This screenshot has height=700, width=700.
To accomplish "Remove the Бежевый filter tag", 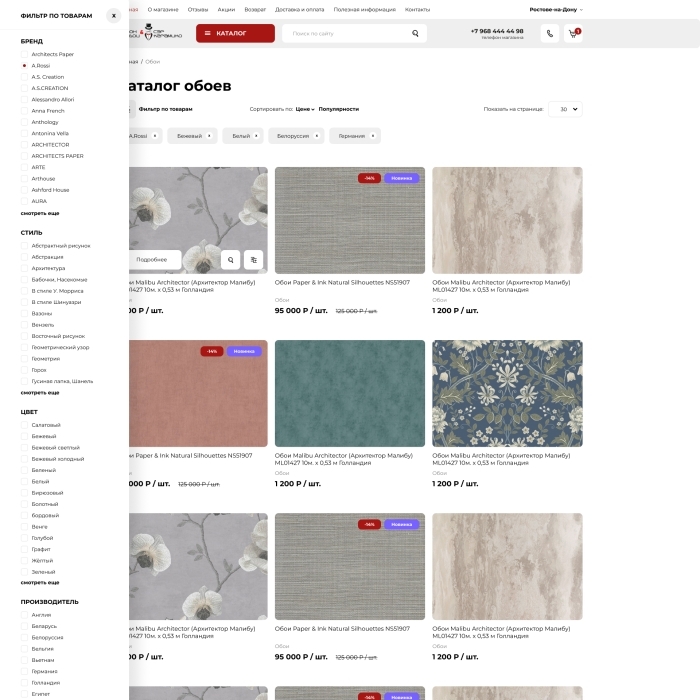I will coord(209,135).
